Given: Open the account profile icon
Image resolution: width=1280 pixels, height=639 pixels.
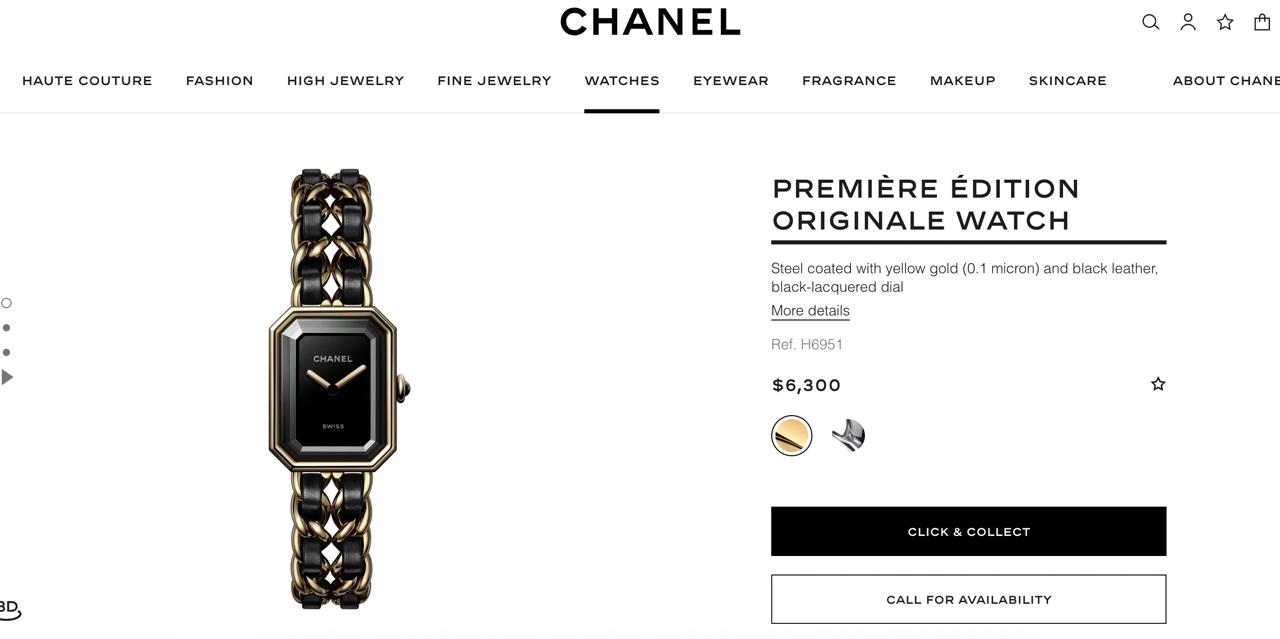Looking at the screenshot, I should click(1188, 22).
